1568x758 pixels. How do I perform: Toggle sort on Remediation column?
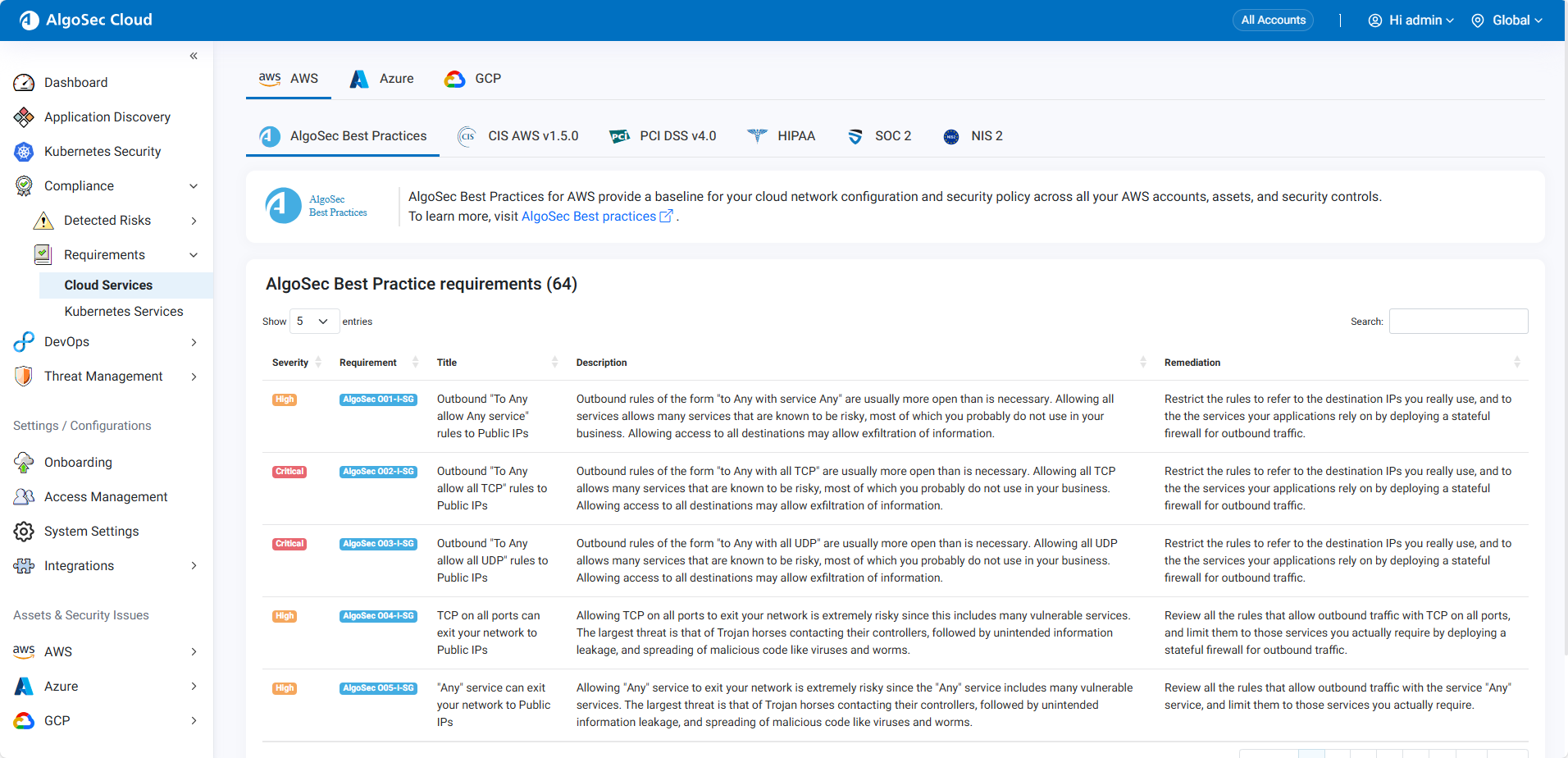click(1516, 363)
